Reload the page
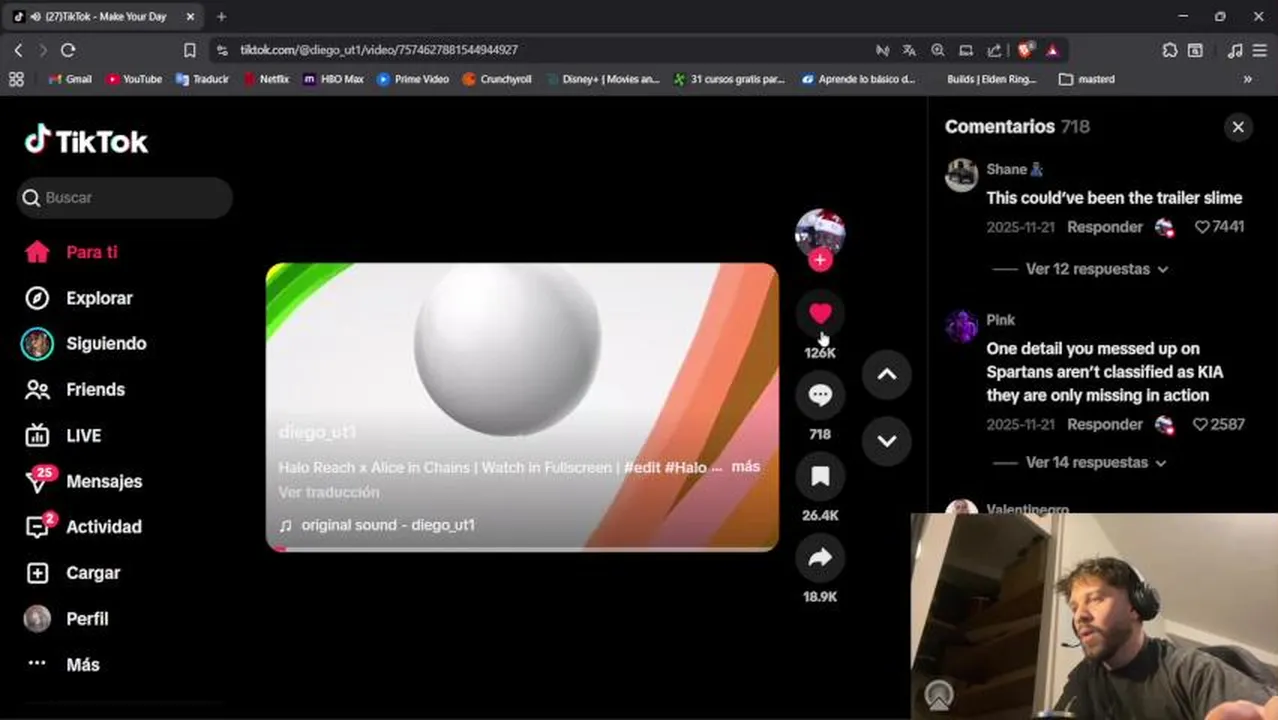 click(x=68, y=50)
